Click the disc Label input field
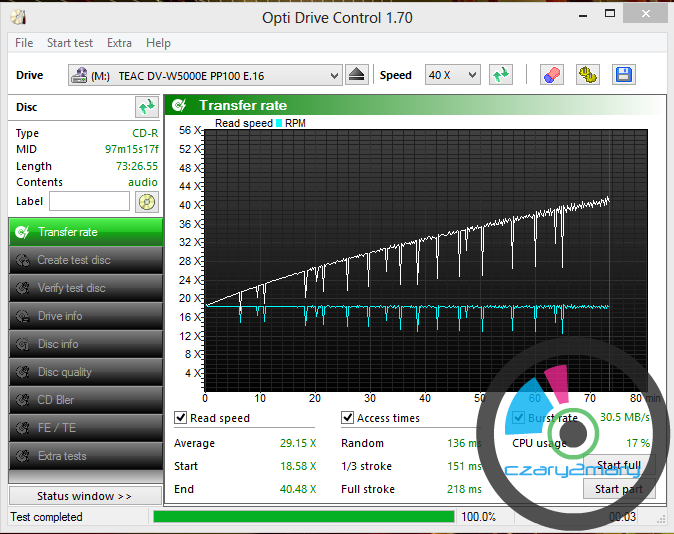 [x=89, y=201]
